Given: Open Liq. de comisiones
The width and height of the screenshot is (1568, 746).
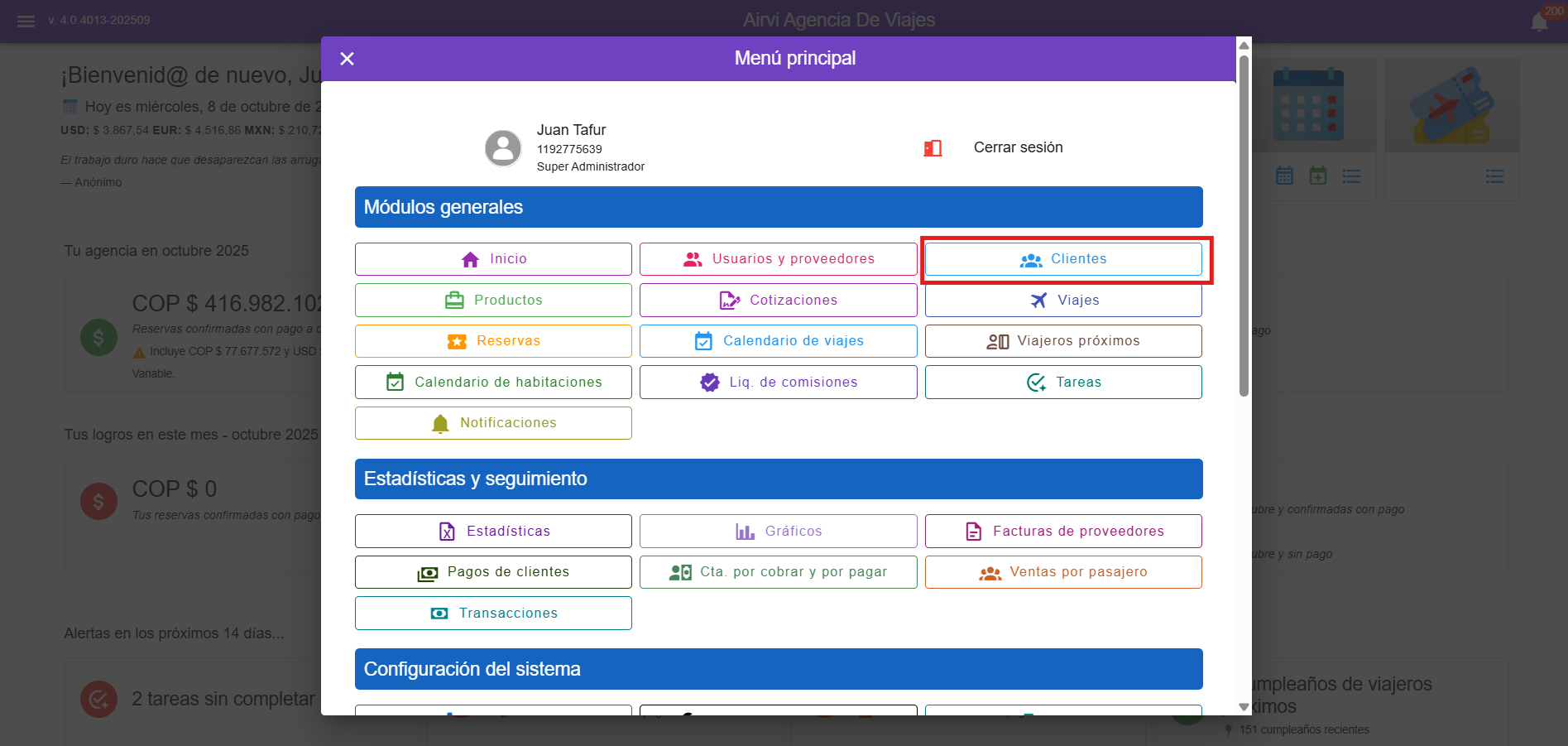Looking at the screenshot, I should click(x=778, y=383).
